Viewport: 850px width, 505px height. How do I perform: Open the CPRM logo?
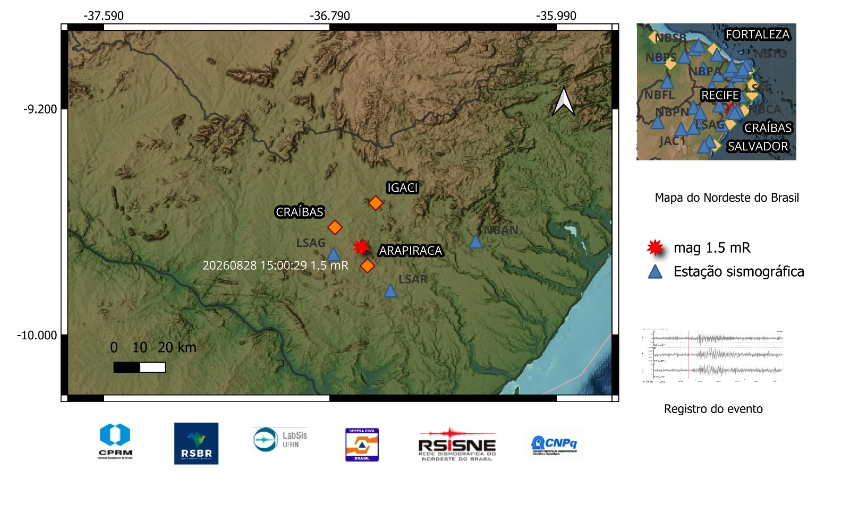115,442
